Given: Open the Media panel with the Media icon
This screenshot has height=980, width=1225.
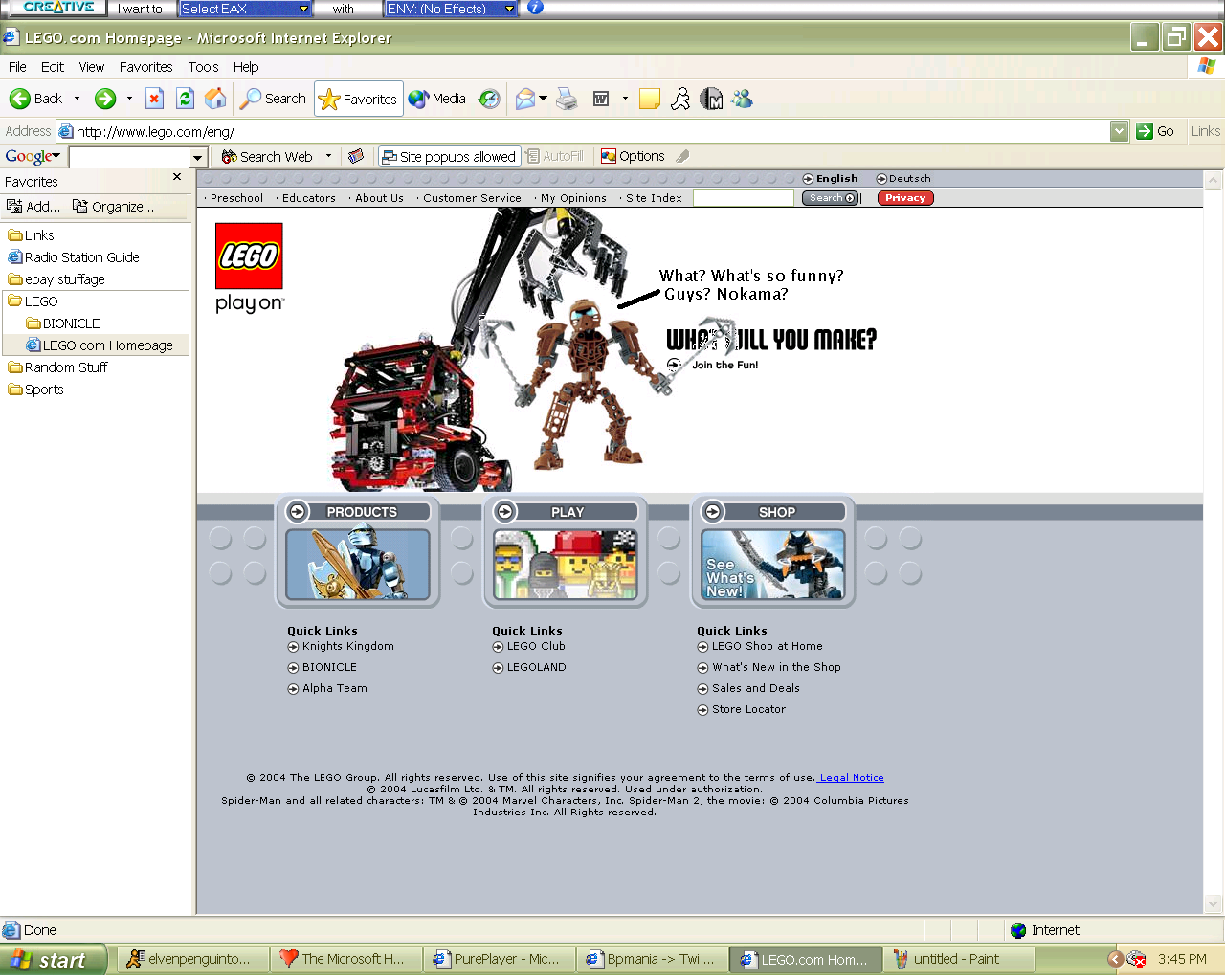Looking at the screenshot, I should 435,98.
